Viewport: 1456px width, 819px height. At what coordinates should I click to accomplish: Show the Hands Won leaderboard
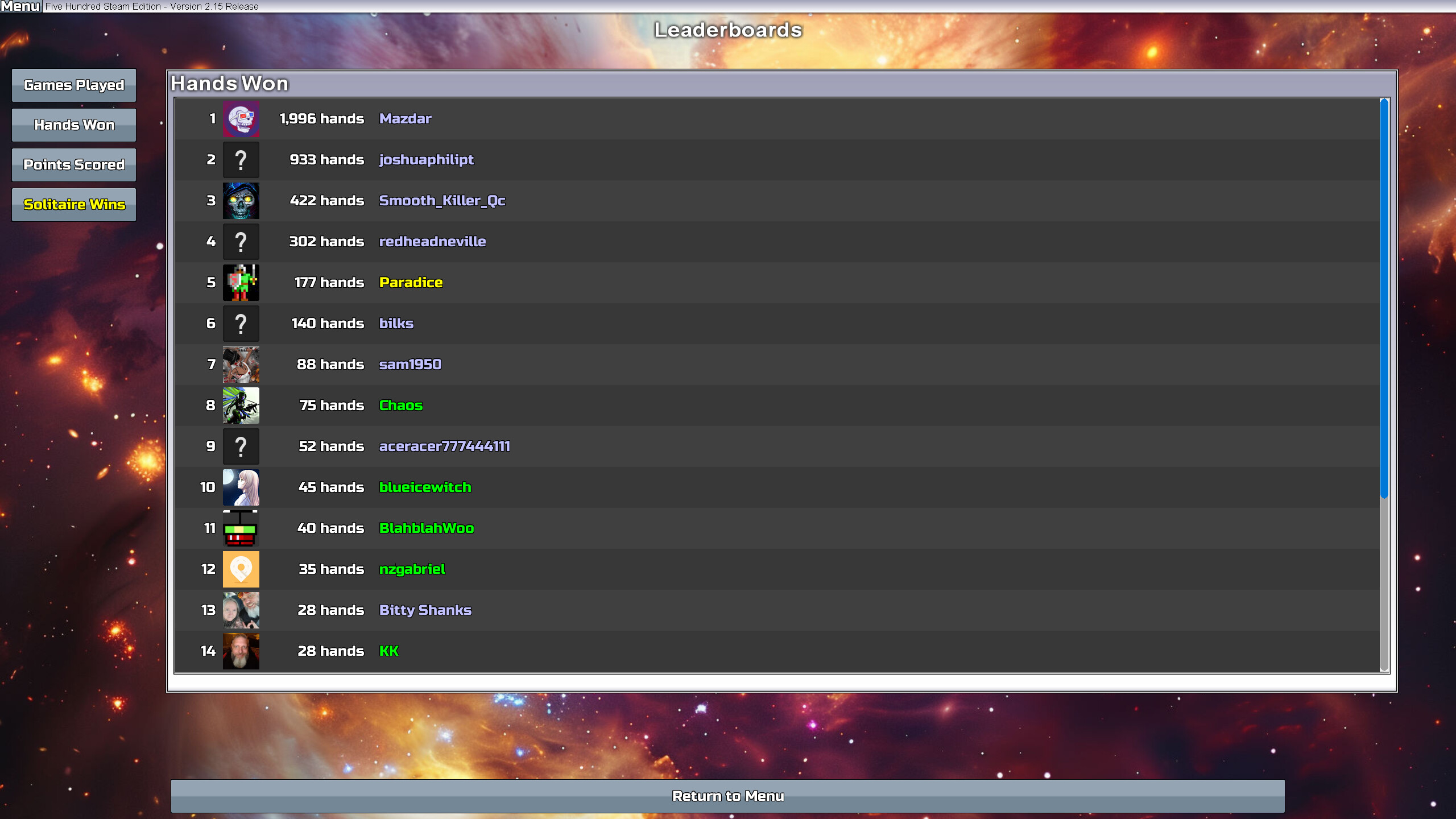(74, 125)
